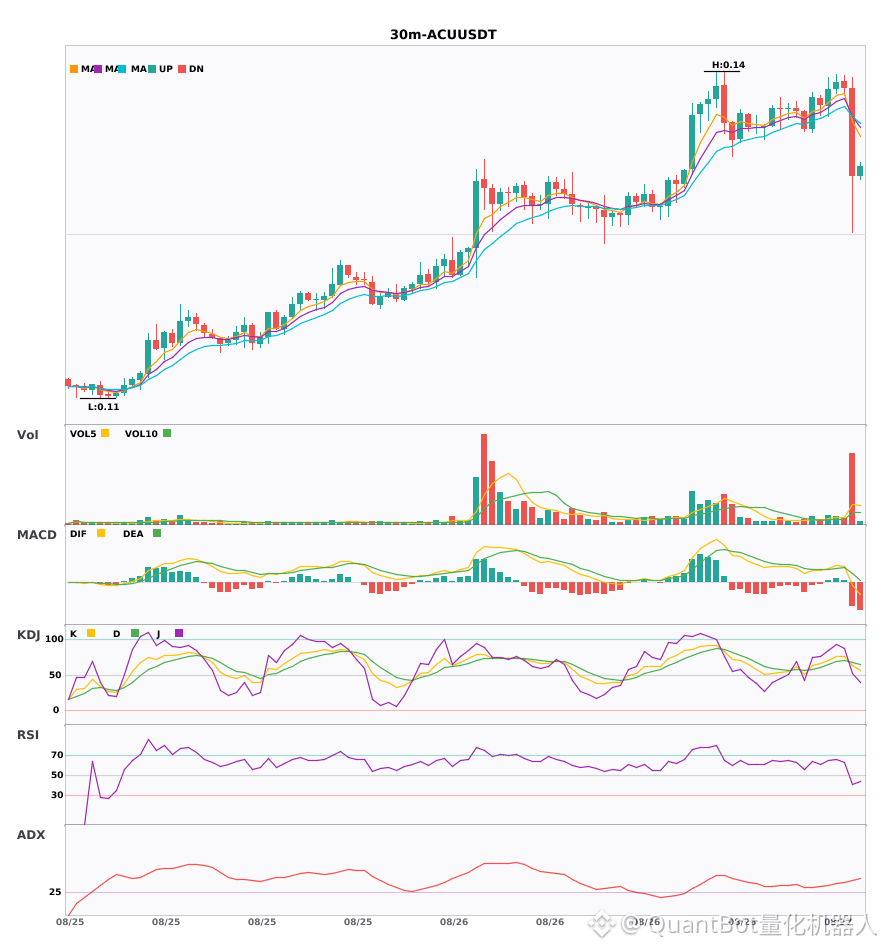Click the yellow K legend swatch
The image size is (885, 950).
tap(91, 633)
